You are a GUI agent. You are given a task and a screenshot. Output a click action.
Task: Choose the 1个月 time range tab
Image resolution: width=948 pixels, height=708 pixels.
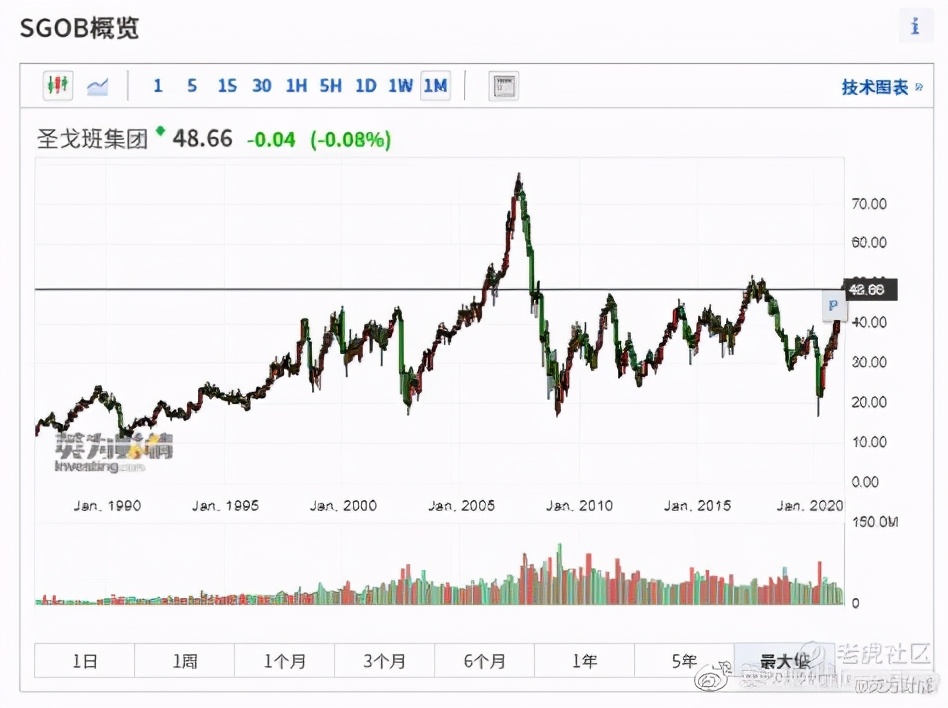pyautogui.click(x=284, y=661)
